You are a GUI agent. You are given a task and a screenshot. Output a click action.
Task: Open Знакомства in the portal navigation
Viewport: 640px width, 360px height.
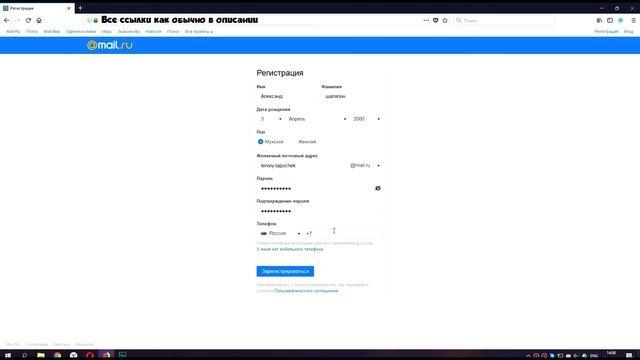(x=129, y=31)
